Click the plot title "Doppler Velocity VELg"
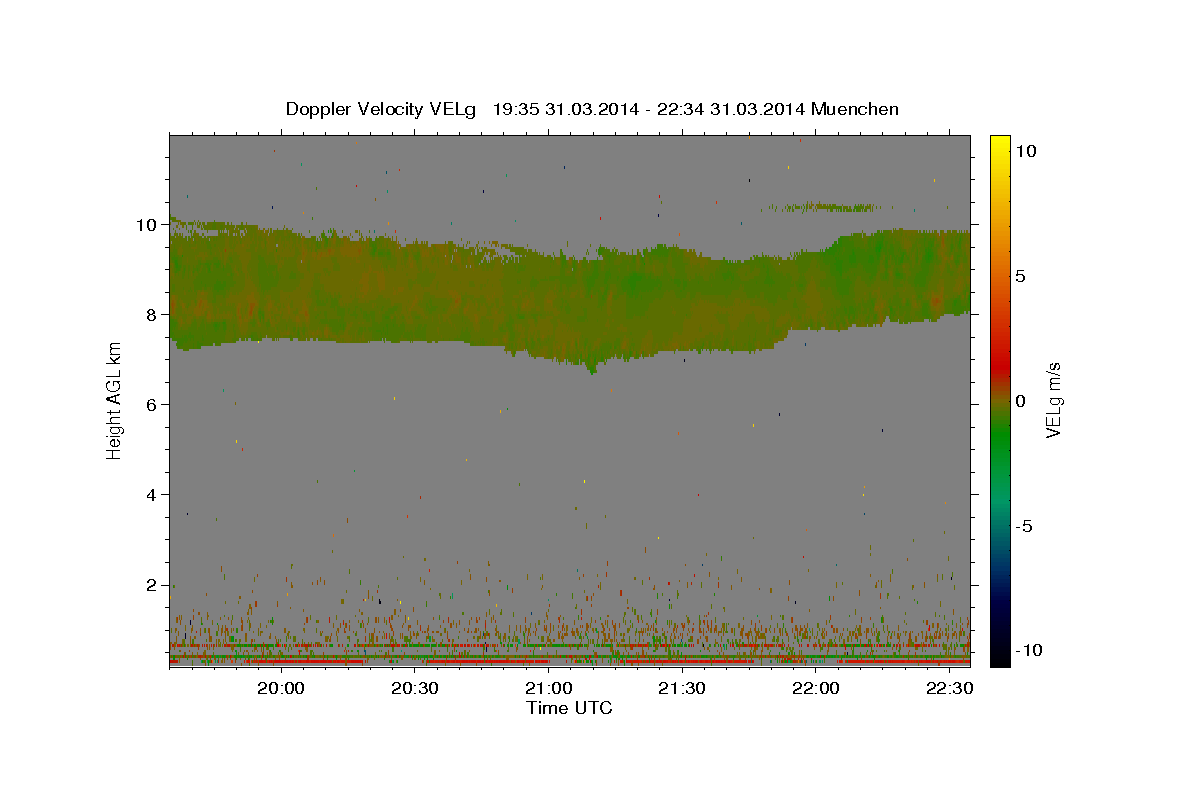 (x=381, y=109)
